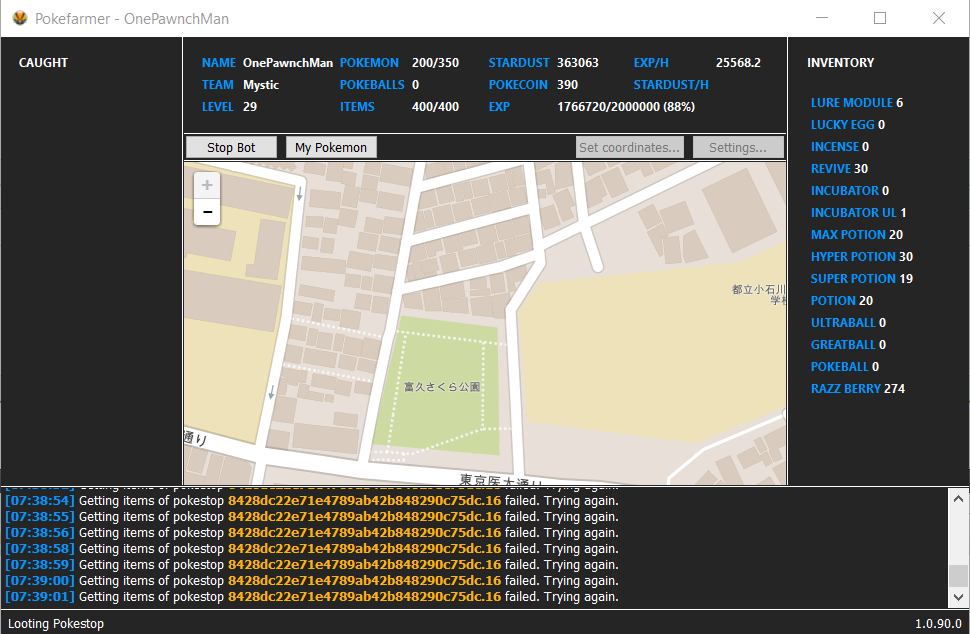
Task: Click the POKEBALL 0 inventory entry
Action: click(844, 367)
